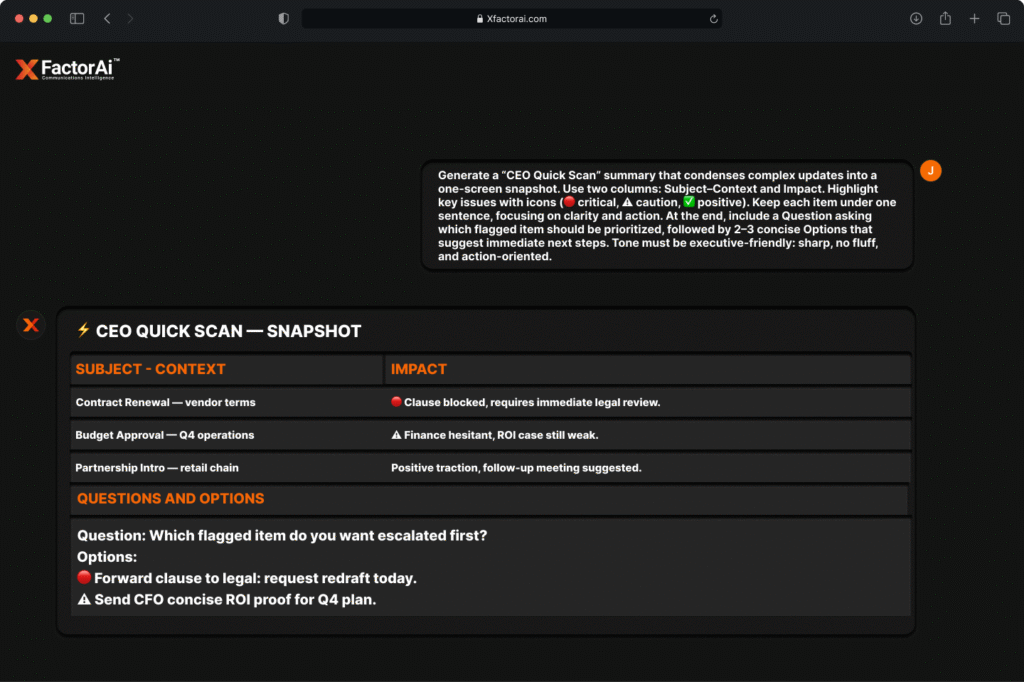
Task: Reload the Xfactorai.com page
Action: pos(713,19)
